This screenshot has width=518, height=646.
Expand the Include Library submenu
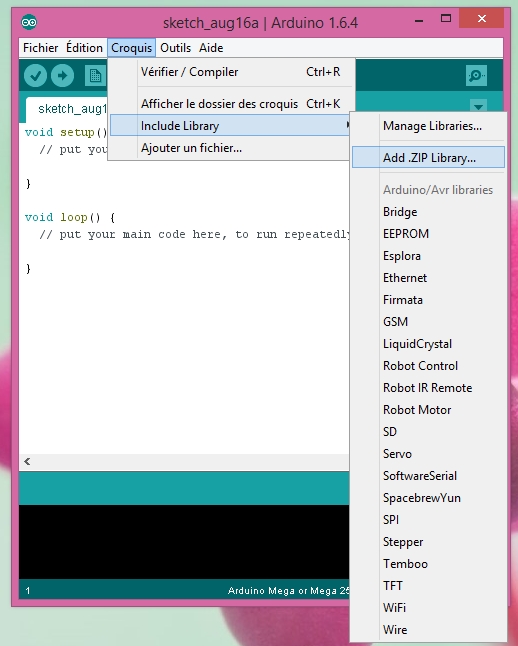[231, 126]
